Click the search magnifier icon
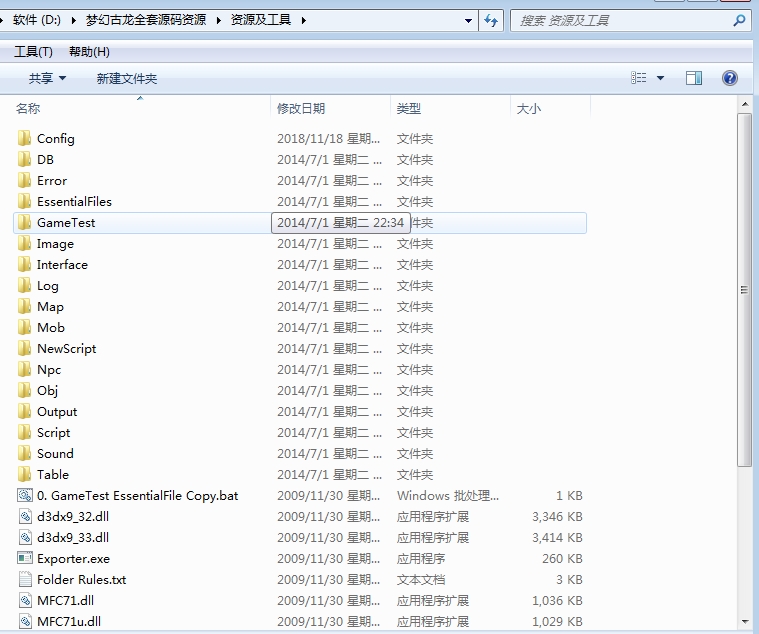 coord(740,20)
